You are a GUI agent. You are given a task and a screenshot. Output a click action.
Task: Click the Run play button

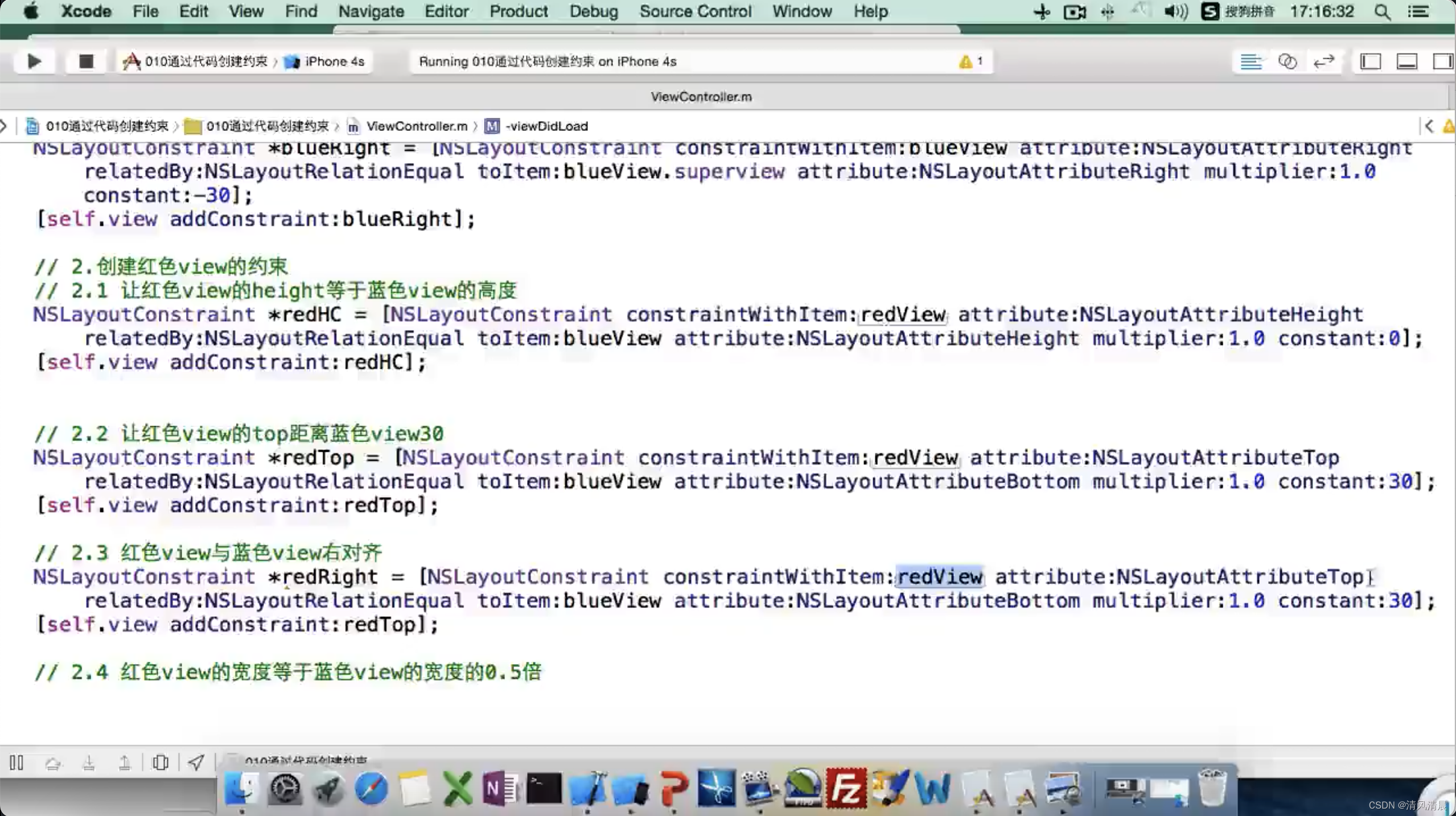coord(34,61)
